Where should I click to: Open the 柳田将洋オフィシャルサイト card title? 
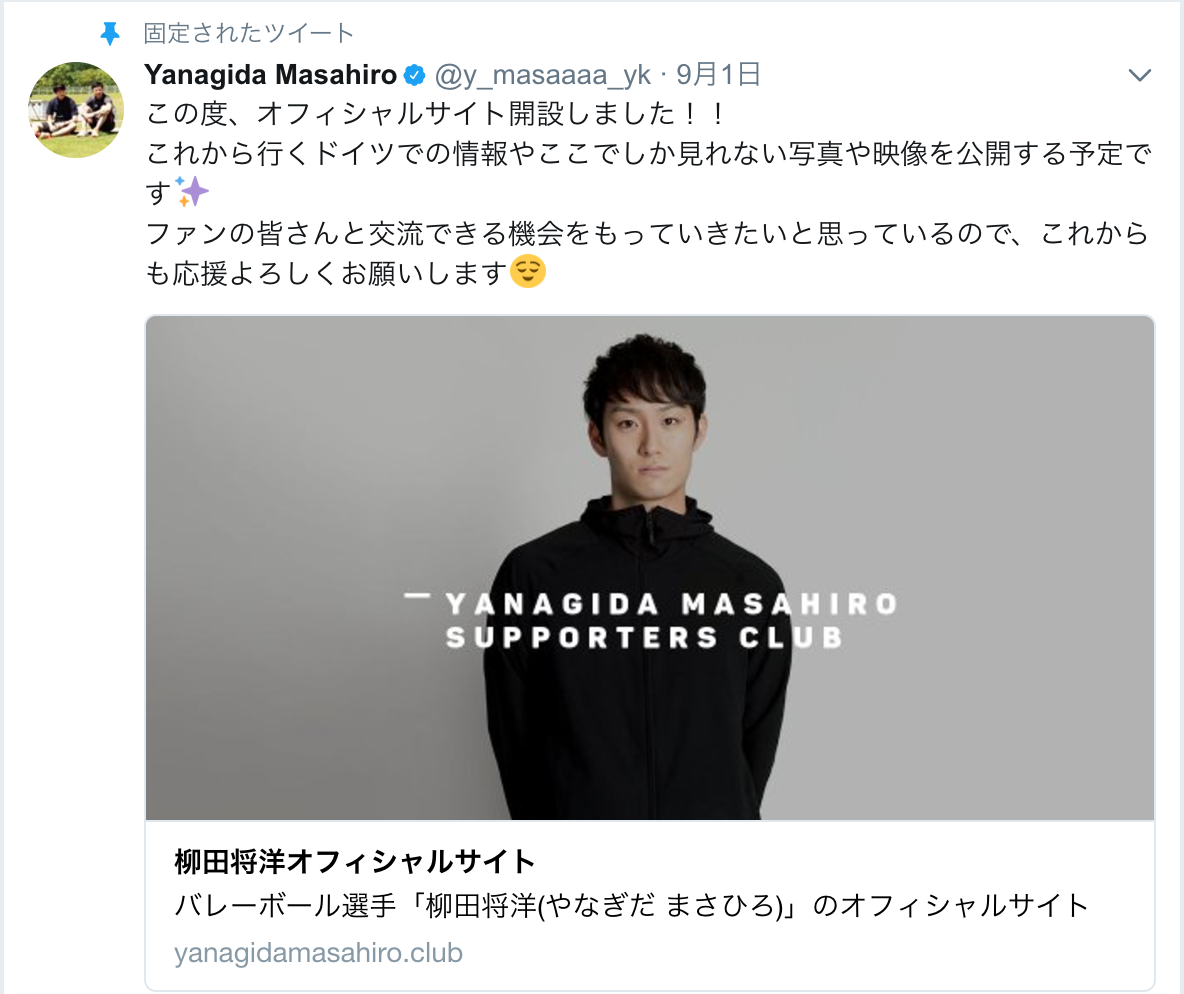(x=355, y=861)
